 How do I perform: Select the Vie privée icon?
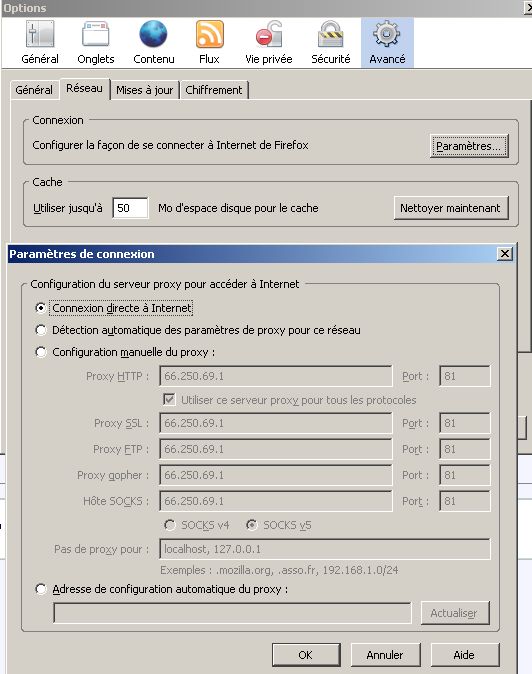(269, 34)
